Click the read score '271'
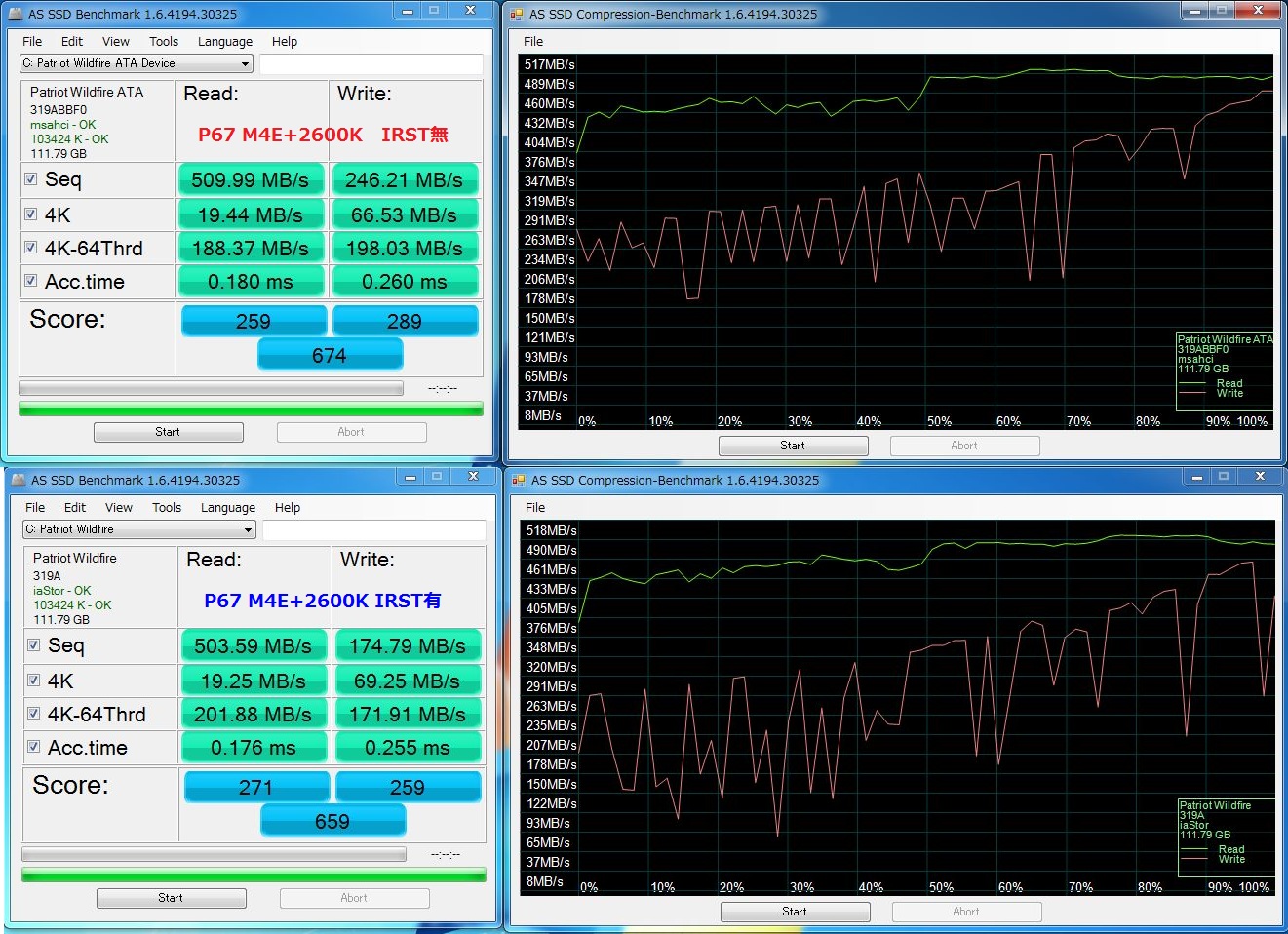The image size is (1288, 934). tap(256, 787)
